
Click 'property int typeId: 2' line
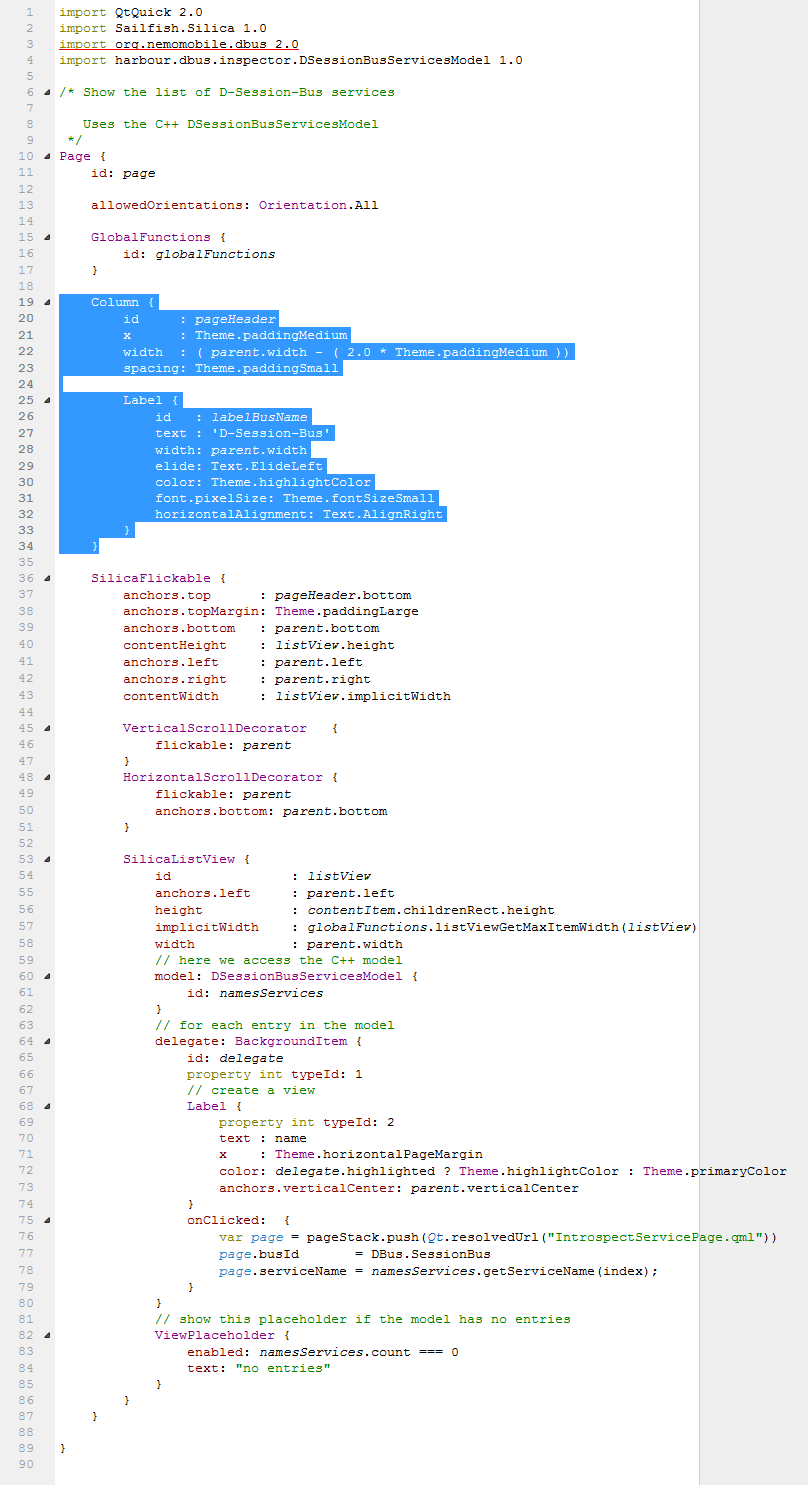click(x=307, y=1122)
